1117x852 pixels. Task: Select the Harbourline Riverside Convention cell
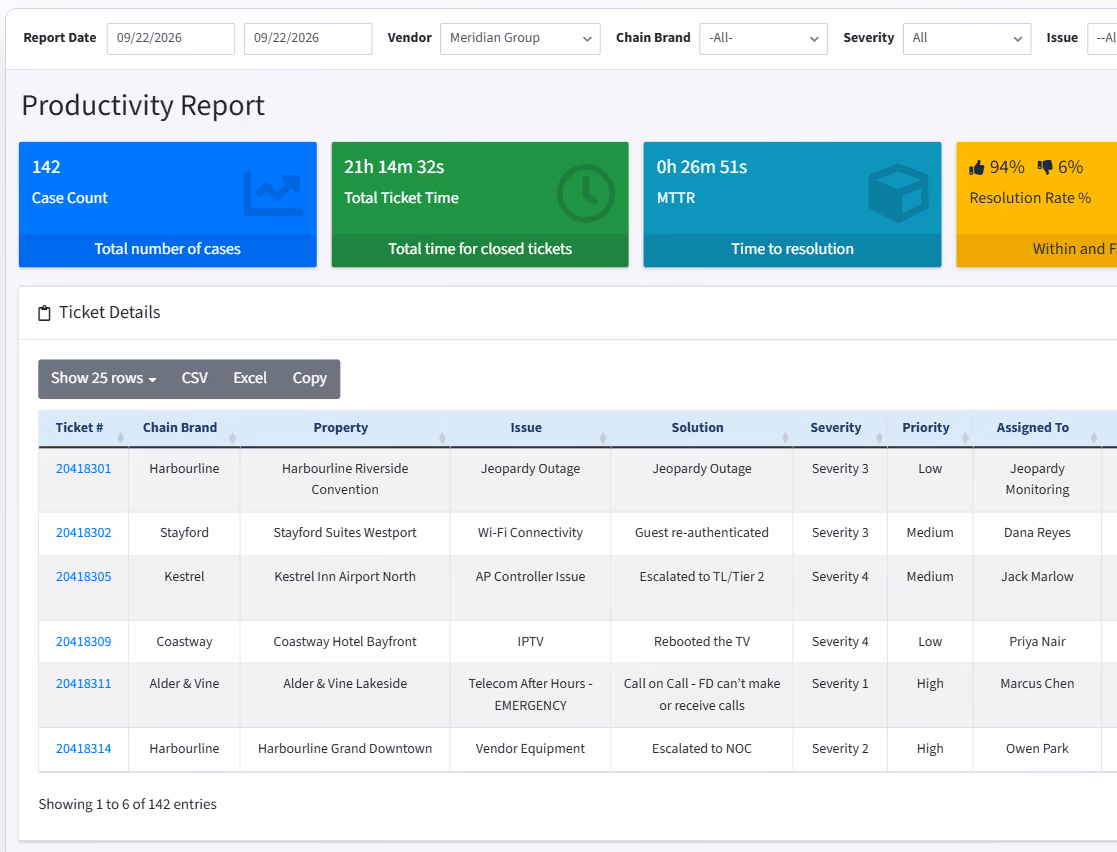[345, 479]
